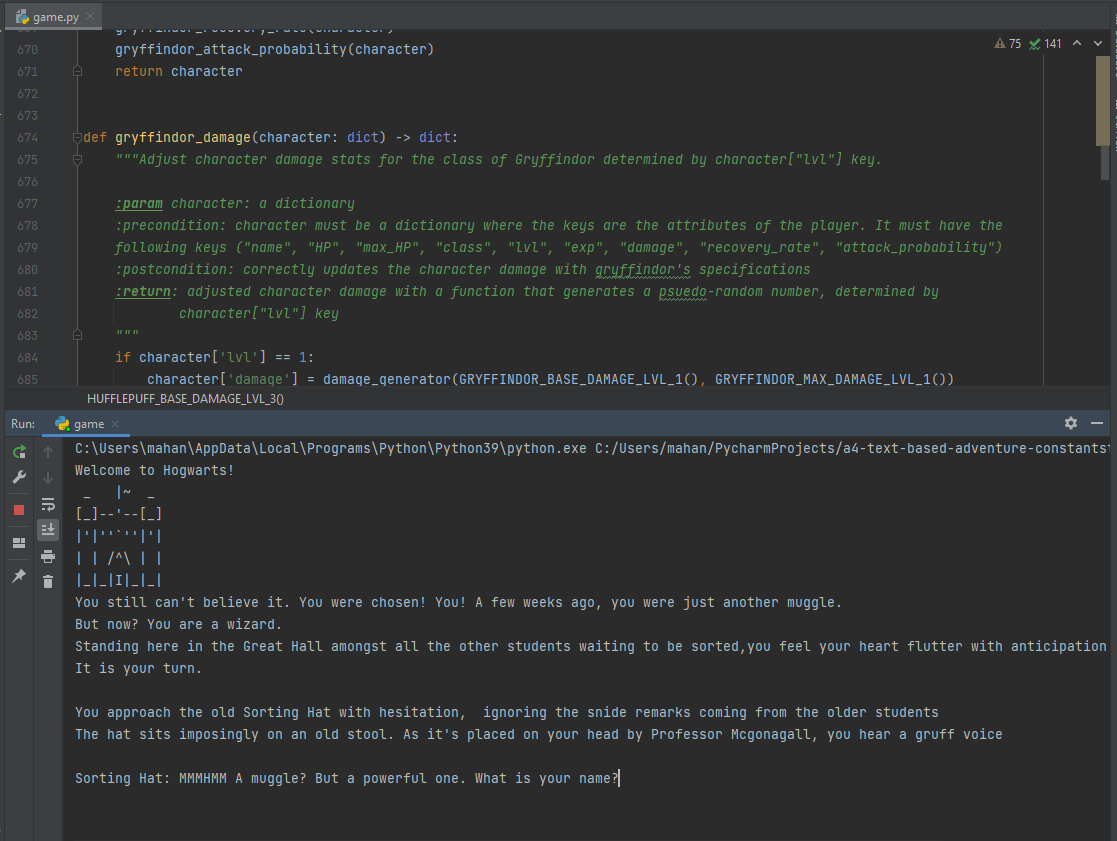Hide the Run tool window

tap(1097, 423)
